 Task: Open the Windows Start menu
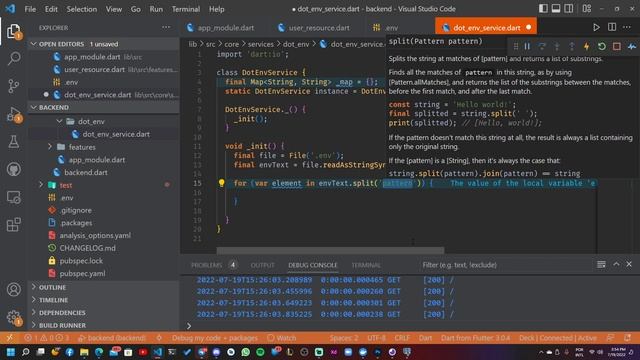(x=11, y=352)
